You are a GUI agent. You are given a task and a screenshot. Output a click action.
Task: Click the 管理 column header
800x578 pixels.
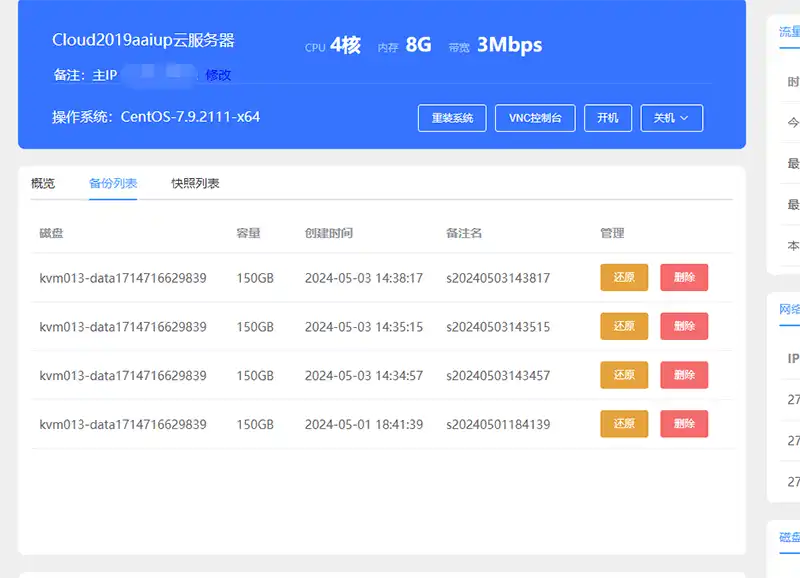tap(612, 233)
